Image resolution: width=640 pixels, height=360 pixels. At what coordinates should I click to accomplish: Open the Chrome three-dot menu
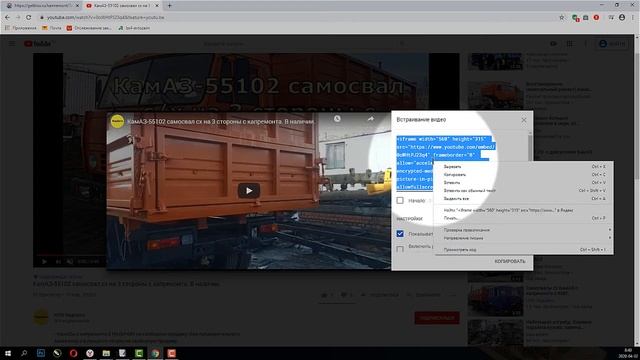coord(633,18)
